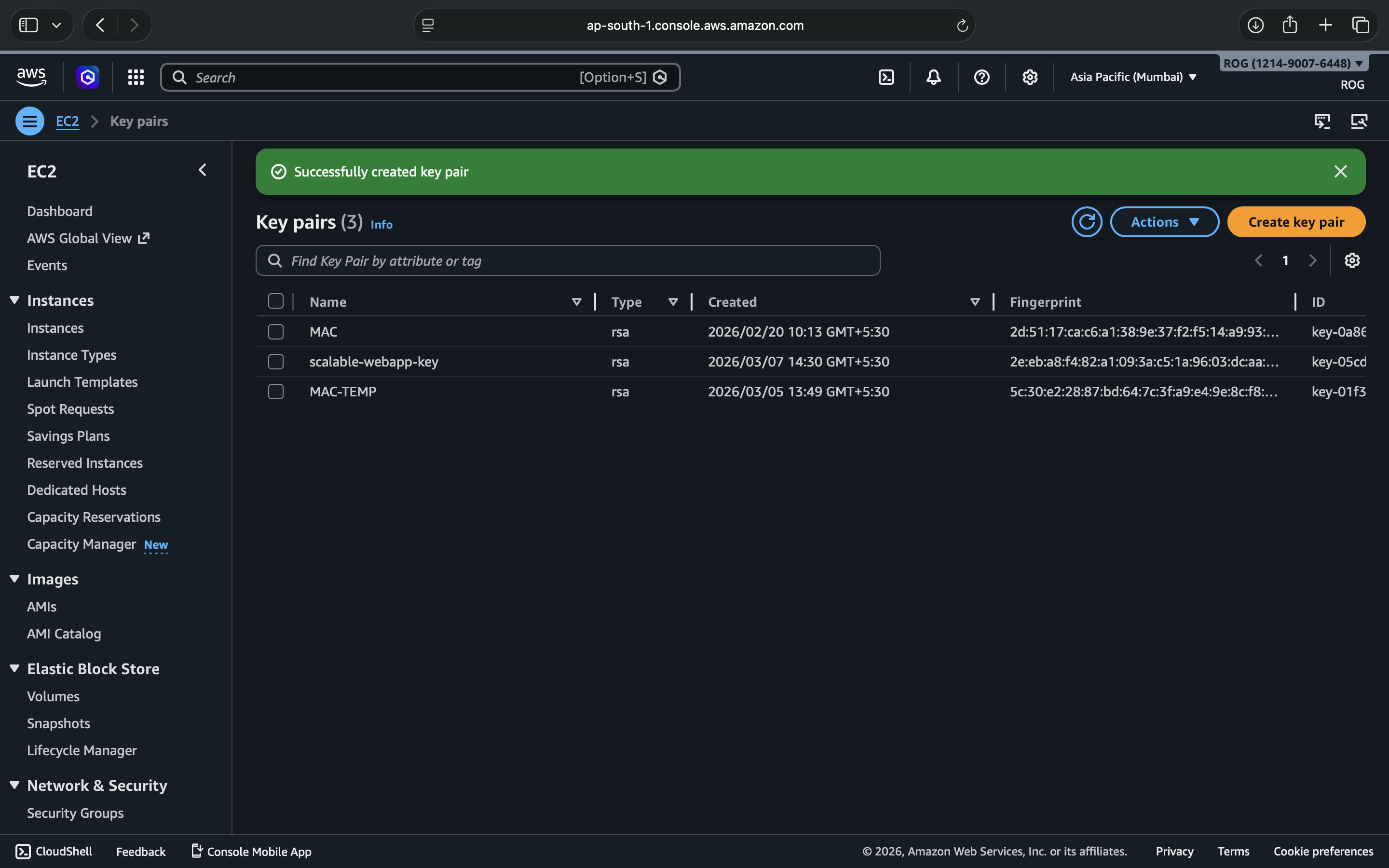Refresh the key pairs list
1389x868 pixels.
[x=1087, y=222]
